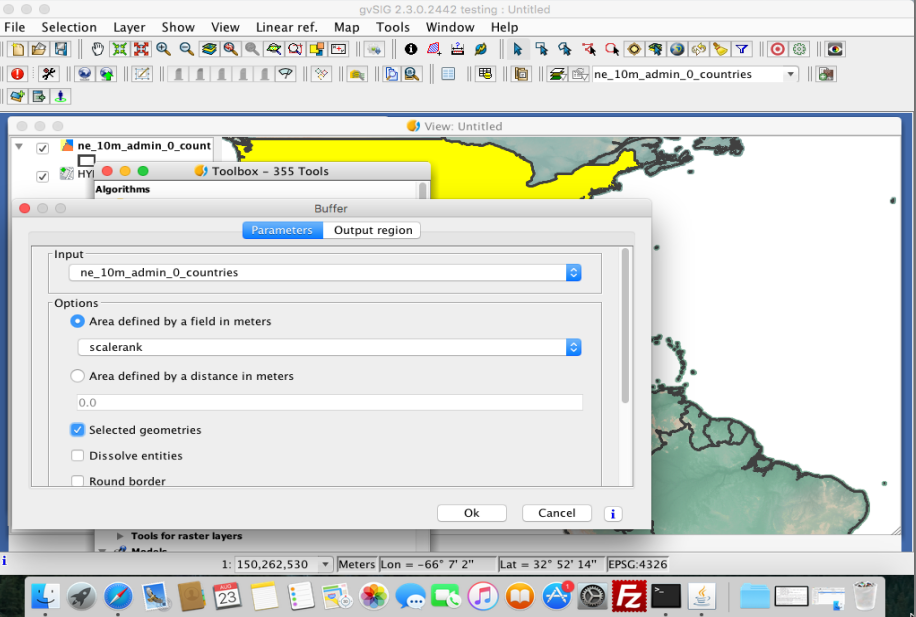Open the map scale dropdown in status bar
This screenshot has width=916, height=617.
tap(324, 565)
